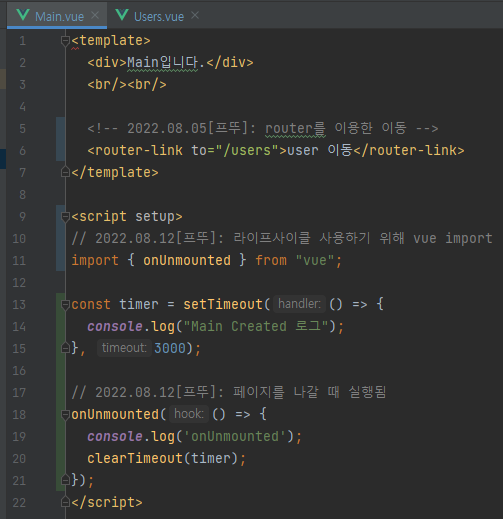This screenshot has height=519, width=503.
Task: Click the br tags on line 3
Action: click(127, 84)
